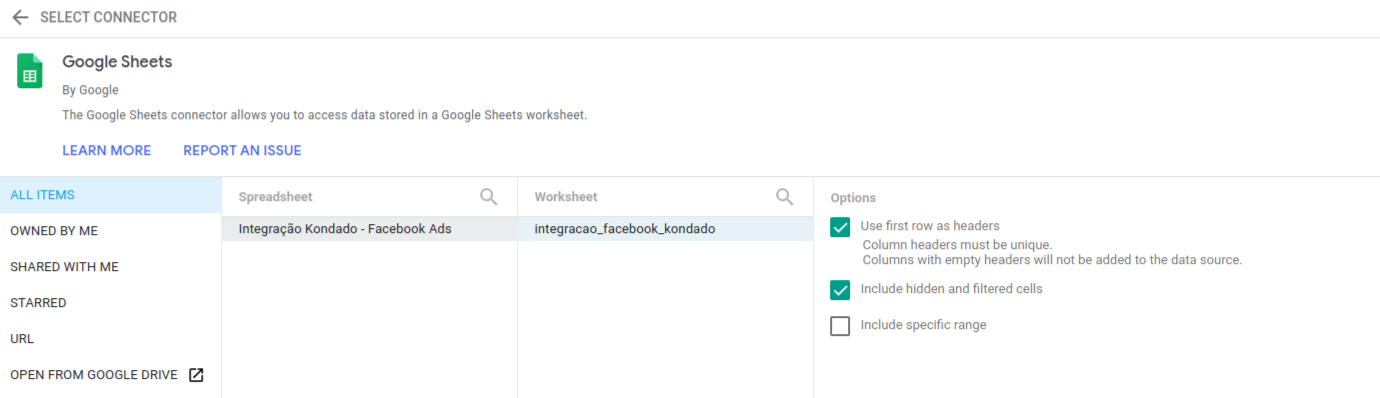Enable Include specific range checkbox
The image size is (1380, 398).
[840, 326]
